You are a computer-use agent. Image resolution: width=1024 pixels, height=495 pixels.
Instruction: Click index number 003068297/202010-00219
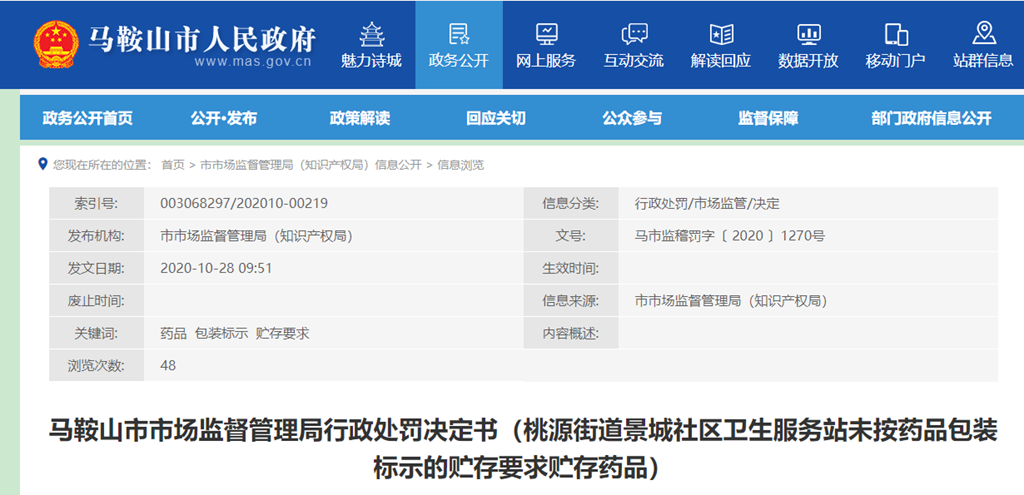(x=244, y=203)
